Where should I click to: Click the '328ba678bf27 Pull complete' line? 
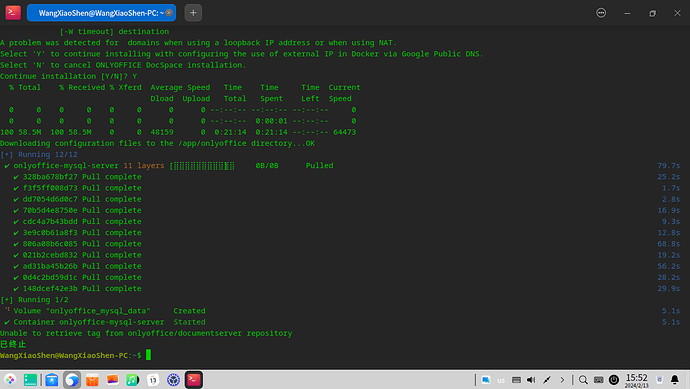(x=77, y=176)
